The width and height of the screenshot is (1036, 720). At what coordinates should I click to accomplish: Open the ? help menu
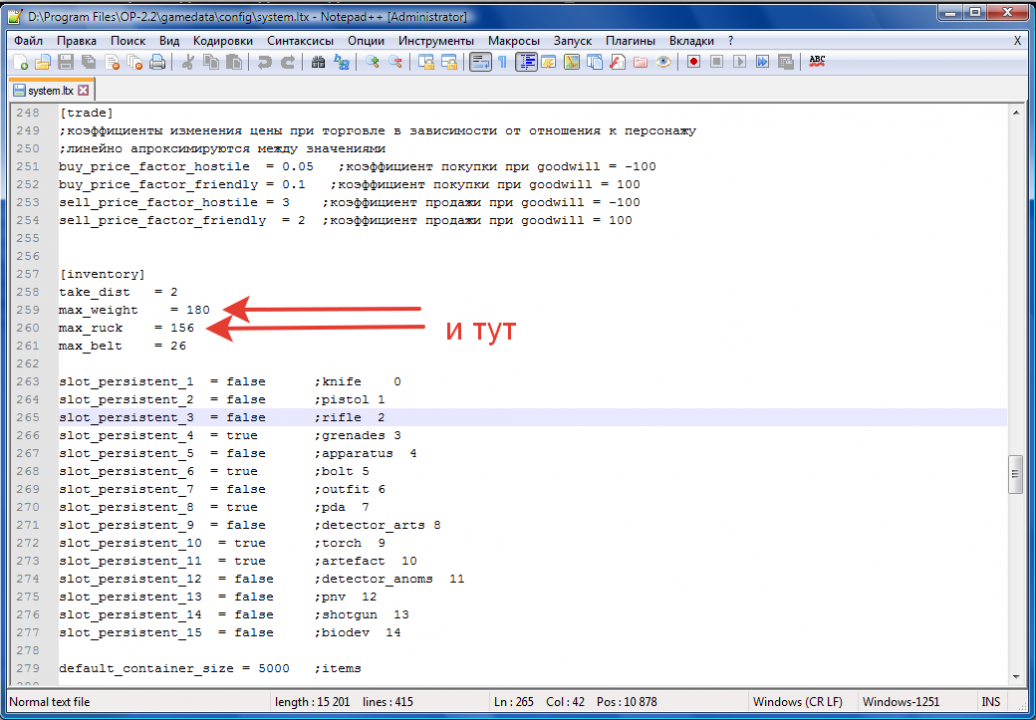click(731, 41)
